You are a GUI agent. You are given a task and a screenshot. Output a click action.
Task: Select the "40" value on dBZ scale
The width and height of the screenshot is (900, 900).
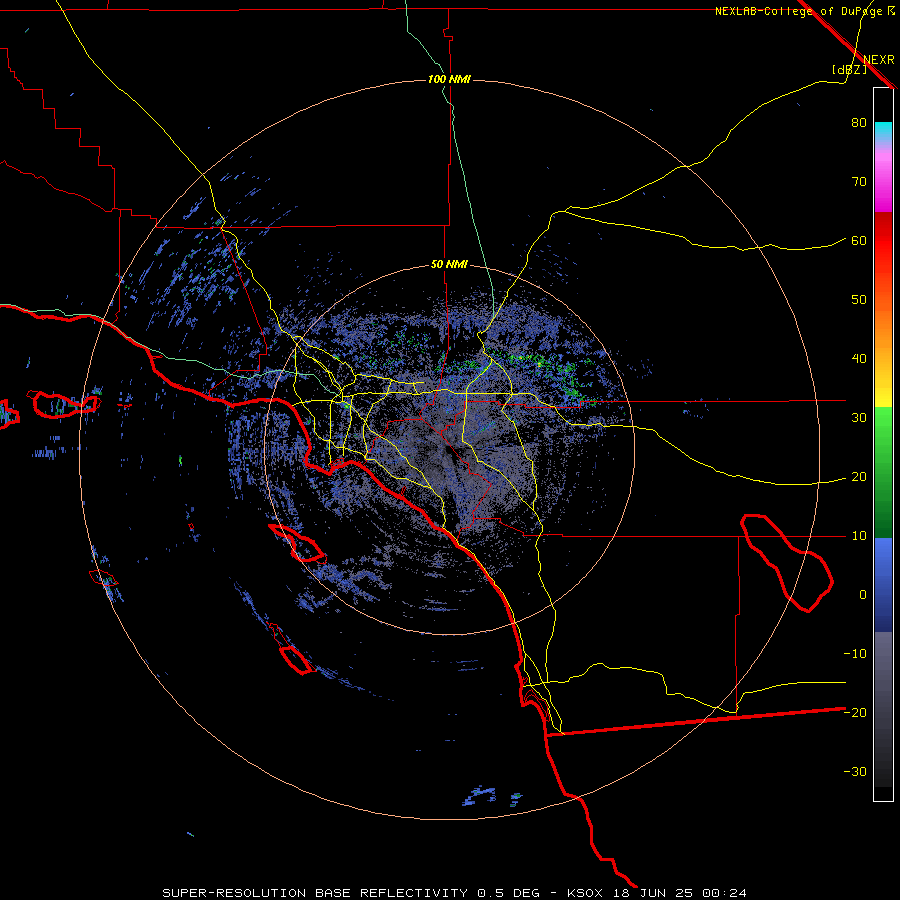pos(859,359)
